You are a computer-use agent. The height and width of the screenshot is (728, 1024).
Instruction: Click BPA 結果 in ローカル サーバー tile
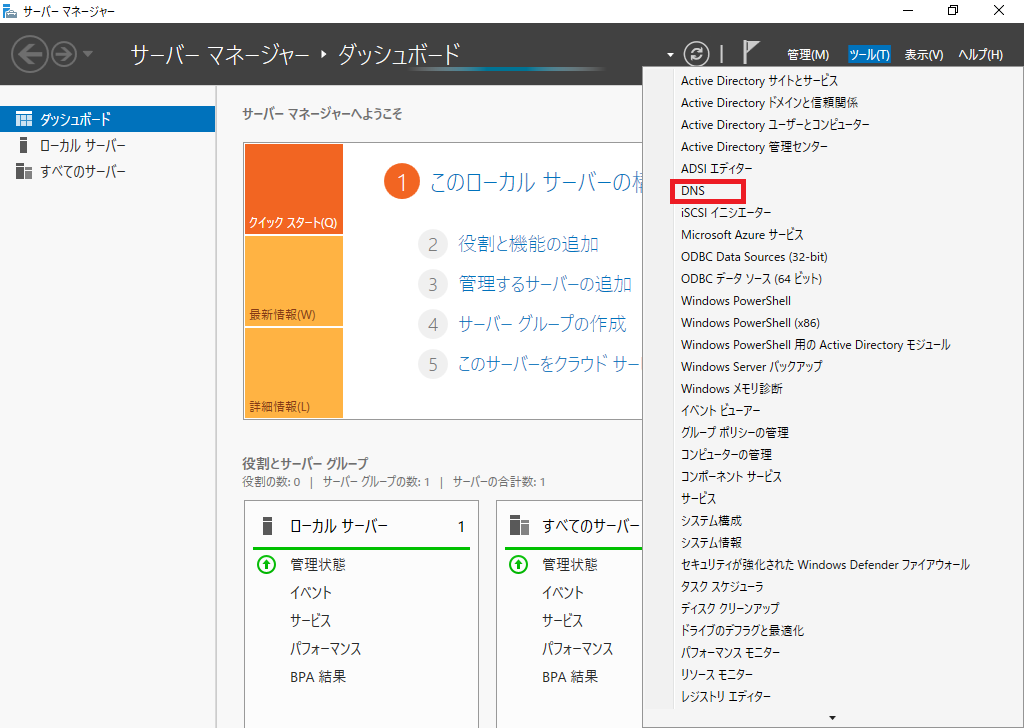318,676
